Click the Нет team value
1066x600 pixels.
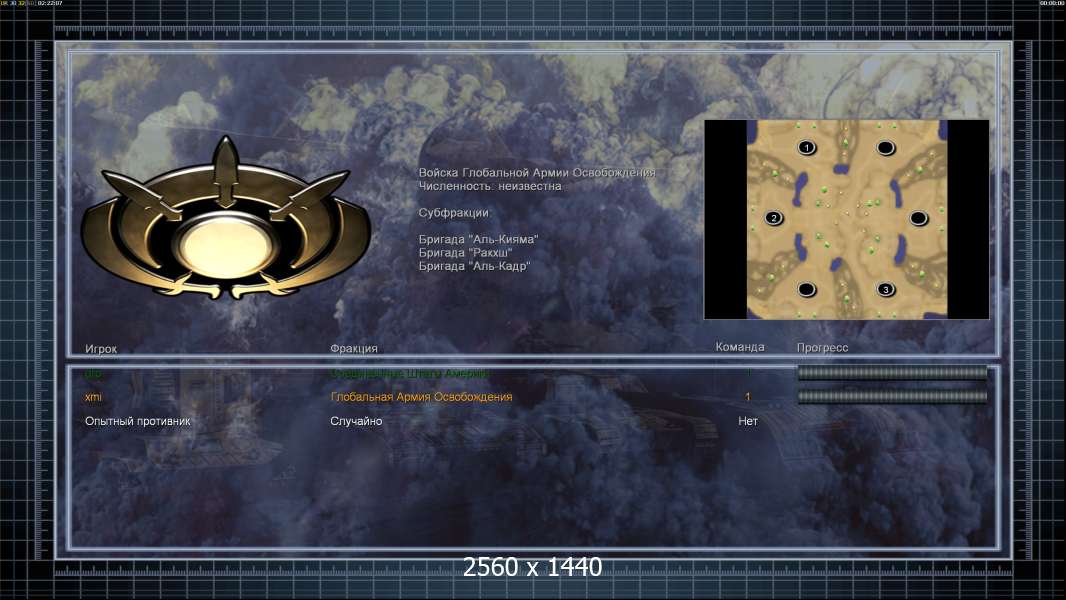pyautogui.click(x=748, y=421)
